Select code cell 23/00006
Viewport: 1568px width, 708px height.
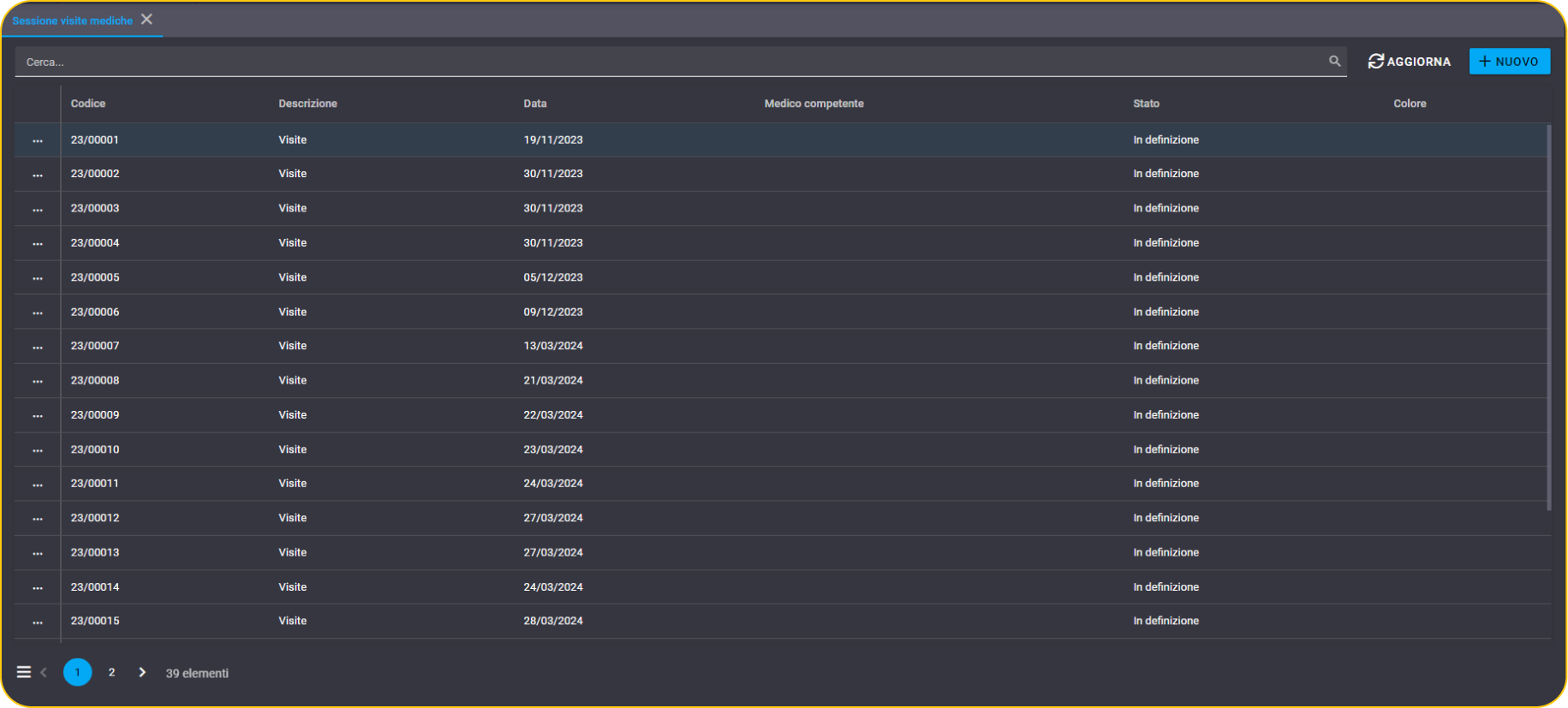click(x=95, y=312)
